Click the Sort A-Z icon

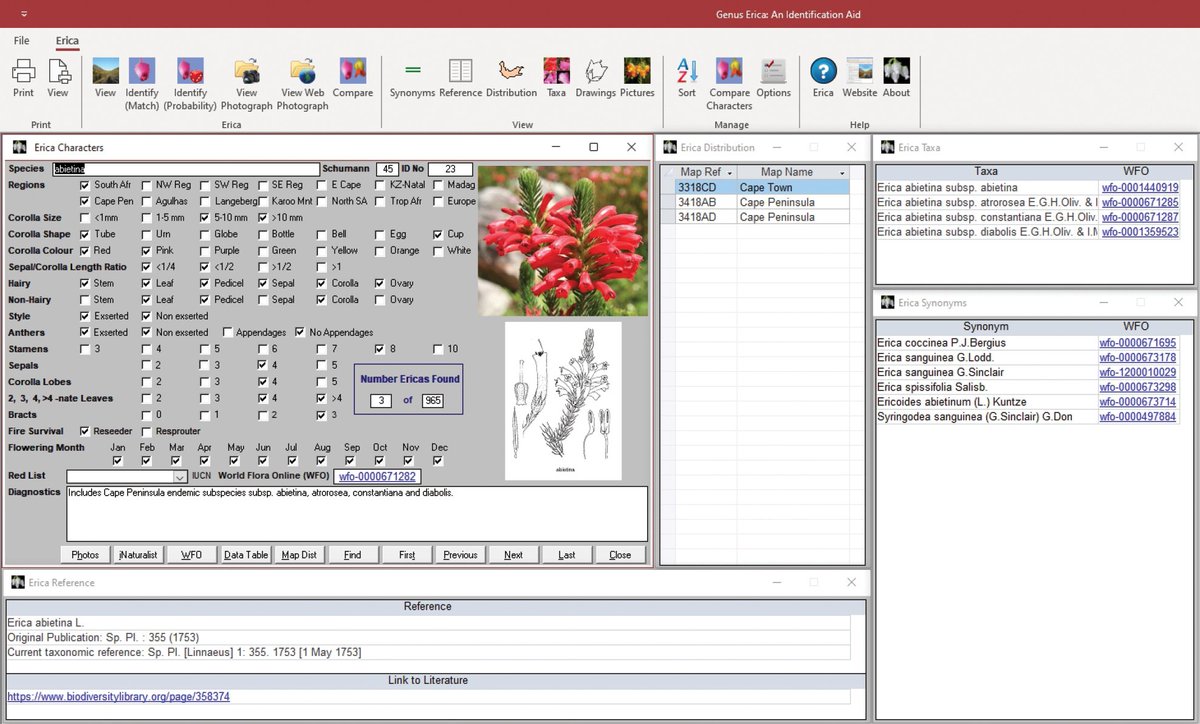(687, 72)
